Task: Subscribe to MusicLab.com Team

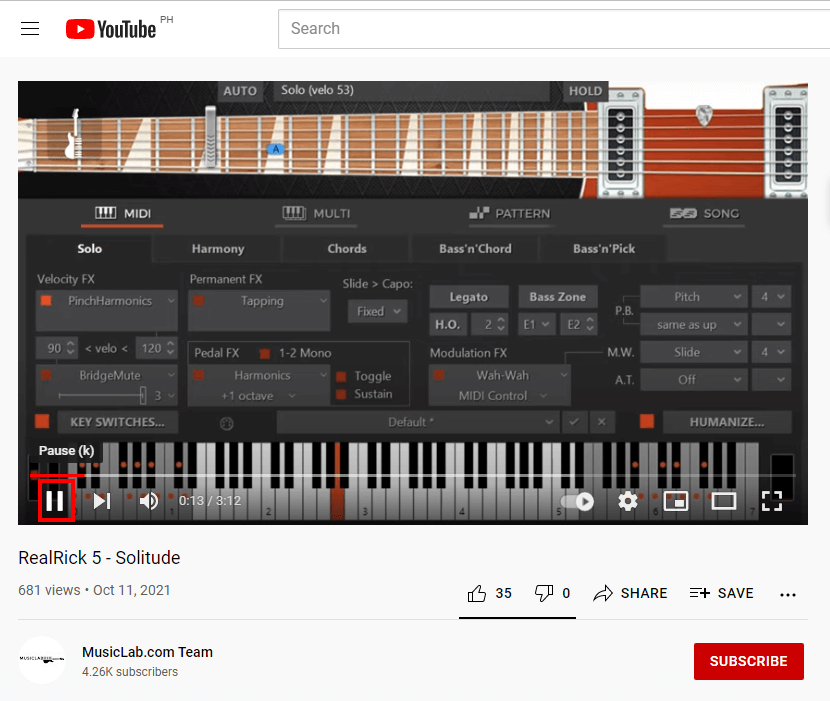Action: pyautogui.click(x=748, y=661)
